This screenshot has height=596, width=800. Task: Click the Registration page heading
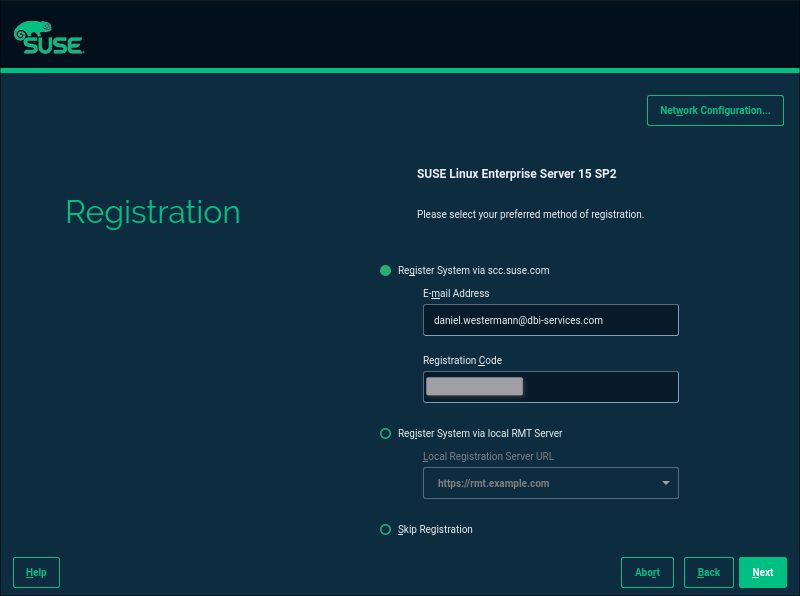pyautogui.click(x=153, y=212)
